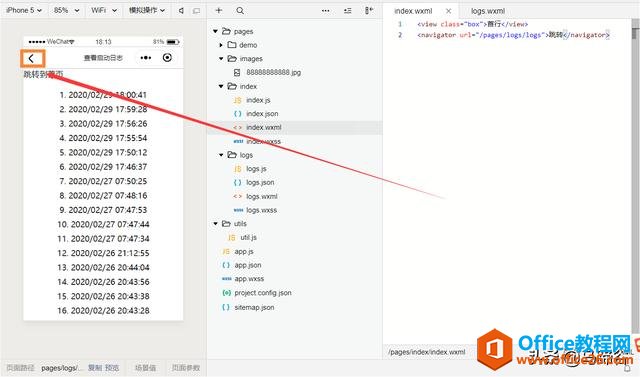This screenshot has height=377, width=640.
Task: Open the three-dot menu in the WeChat capsule
Action: [x=145, y=58]
